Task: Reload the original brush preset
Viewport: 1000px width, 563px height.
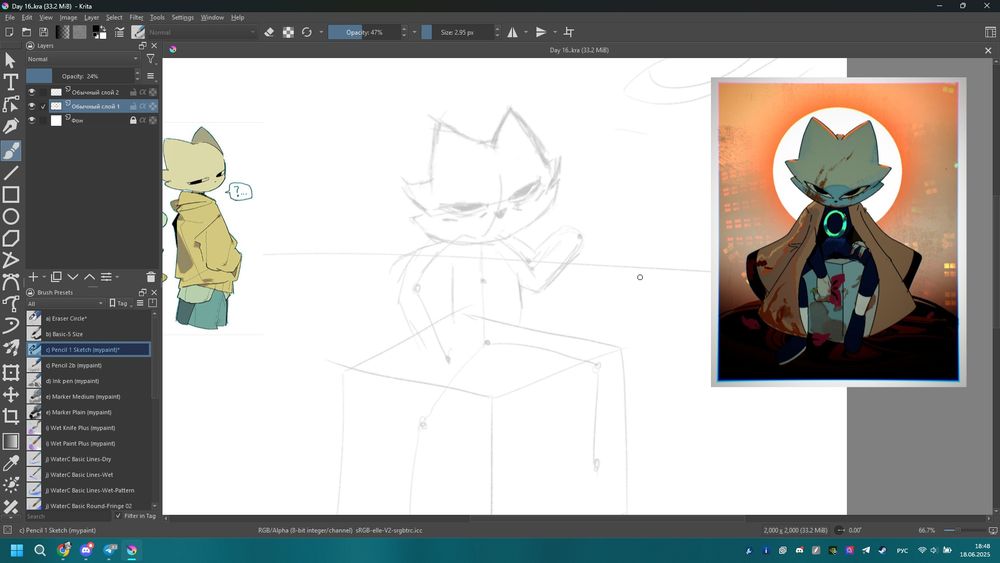Action: (x=307, y=32)
